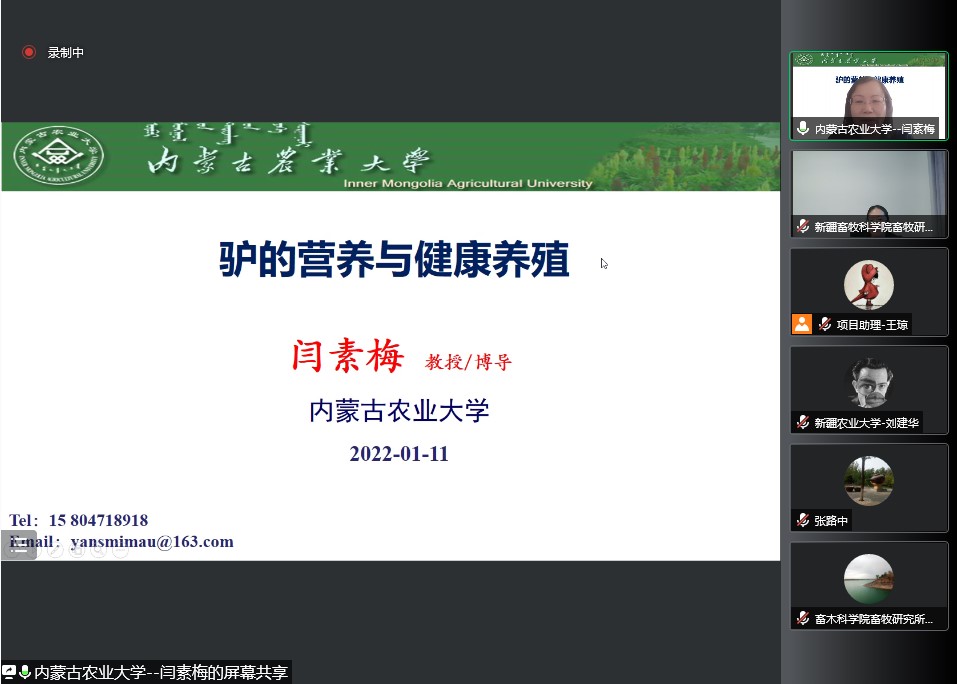
Task: Click the 张路中 park photo avatar
Action: (x=868, y=480)
